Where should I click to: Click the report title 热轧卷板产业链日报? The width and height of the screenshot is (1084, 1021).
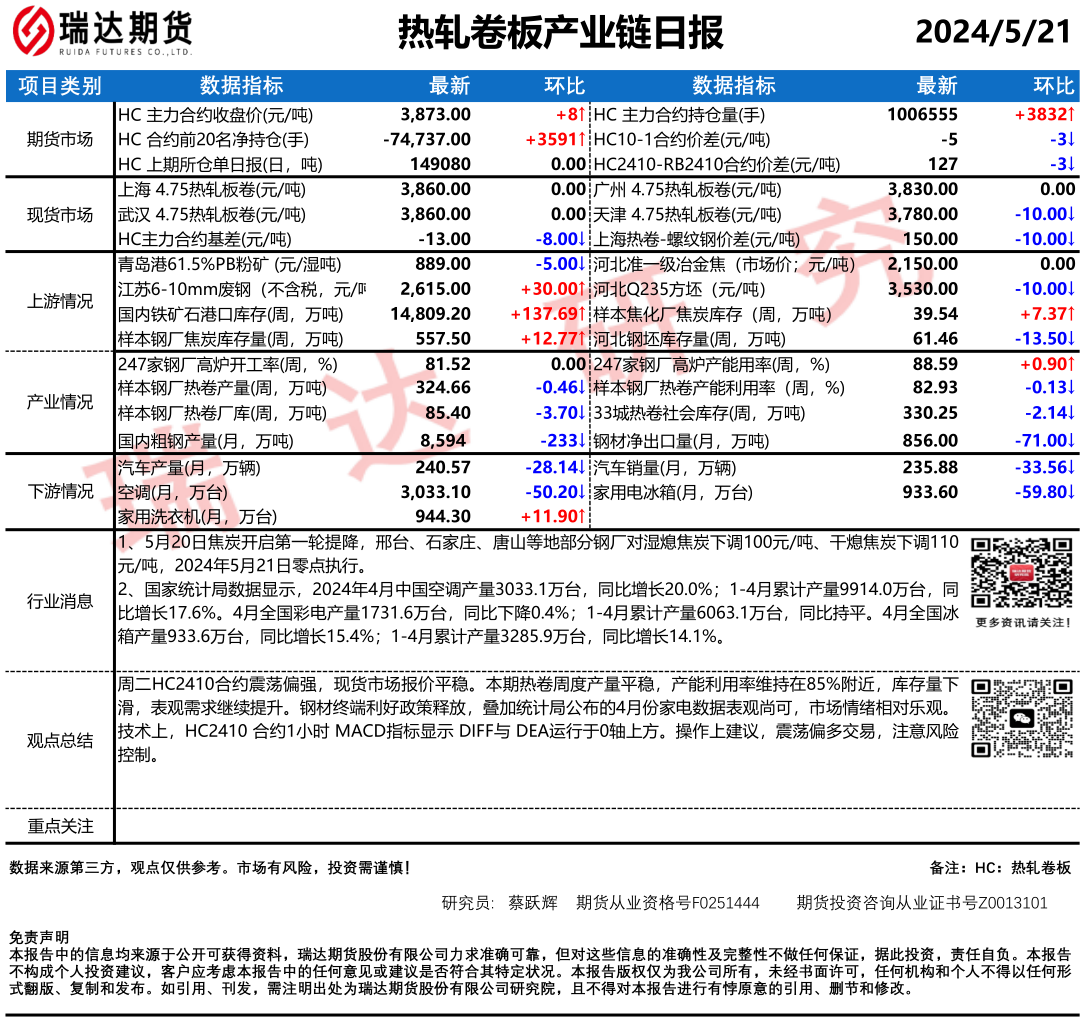[560, 34]
